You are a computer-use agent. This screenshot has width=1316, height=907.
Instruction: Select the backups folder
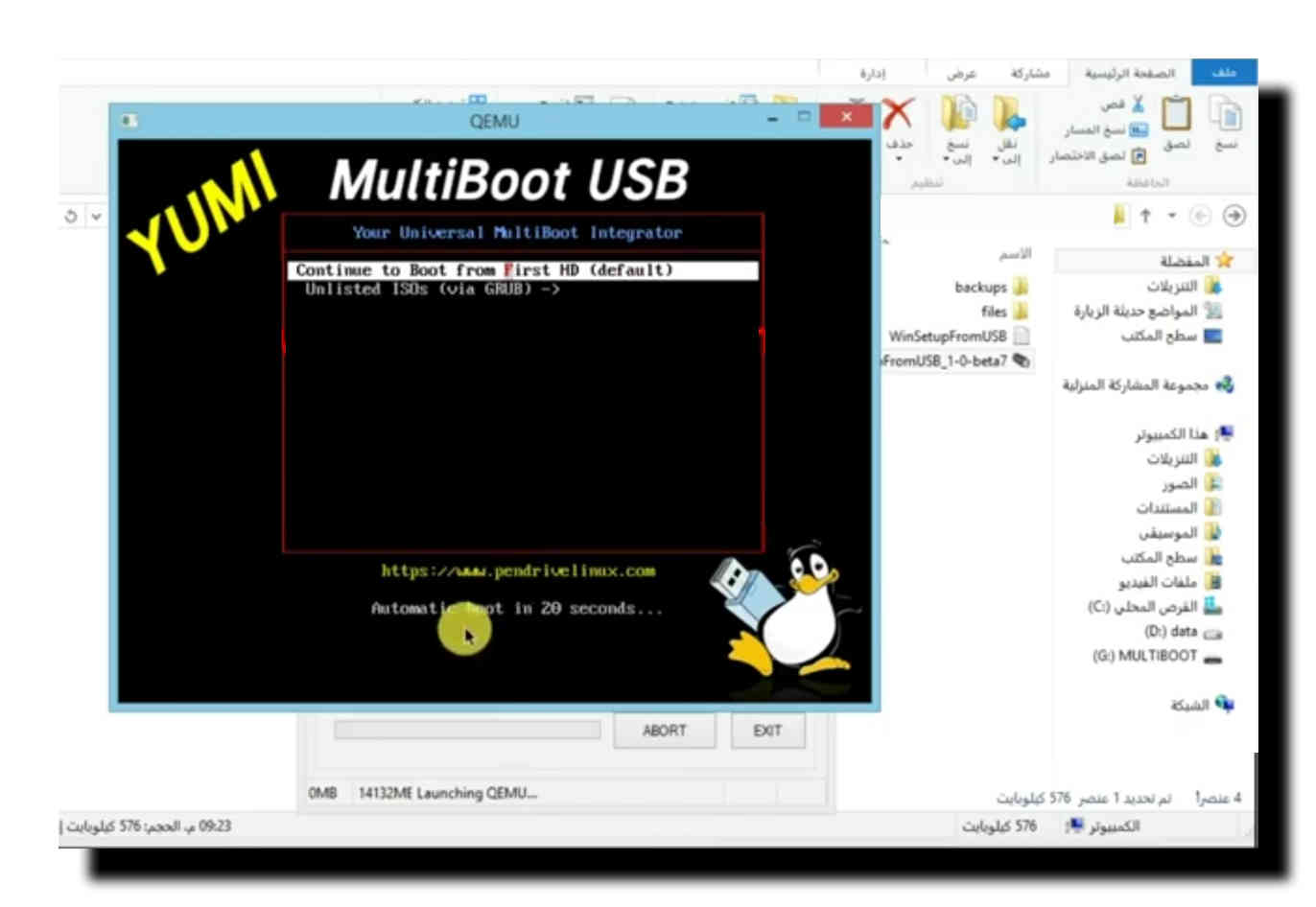(x=992, y=287)
